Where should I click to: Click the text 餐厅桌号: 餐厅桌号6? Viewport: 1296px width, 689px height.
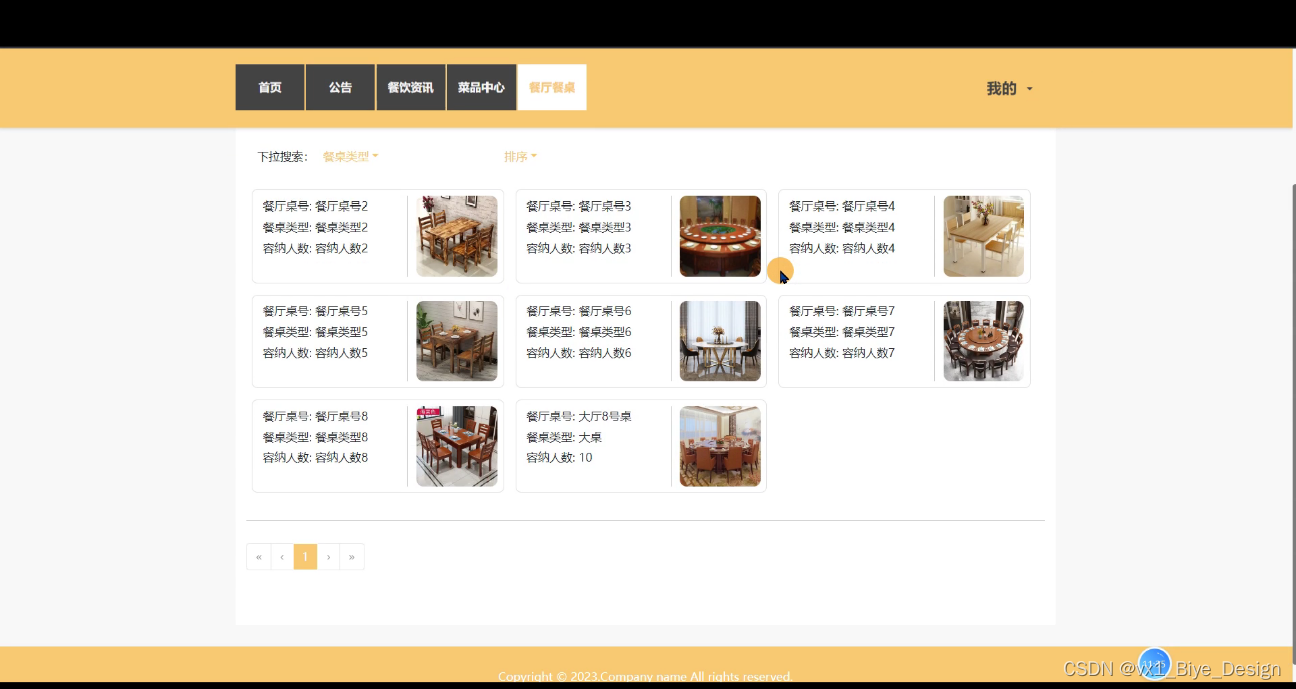point(579,311)
